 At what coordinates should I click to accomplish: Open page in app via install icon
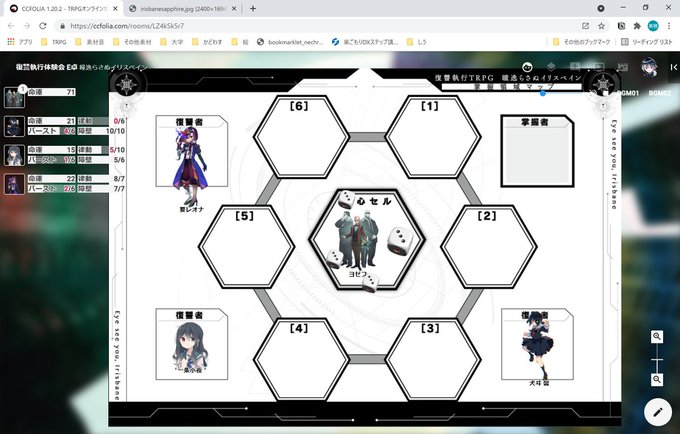585,26
